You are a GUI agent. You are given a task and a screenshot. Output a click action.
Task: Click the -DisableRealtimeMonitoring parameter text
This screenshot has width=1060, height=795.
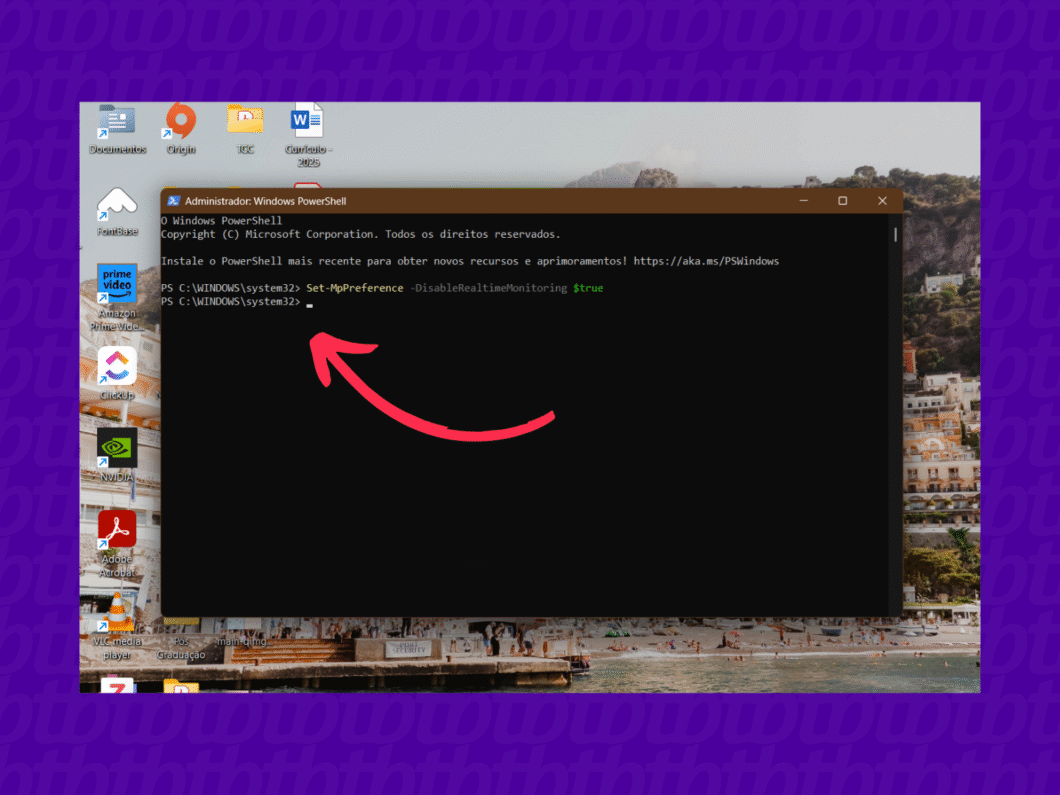tap(488, 288)
